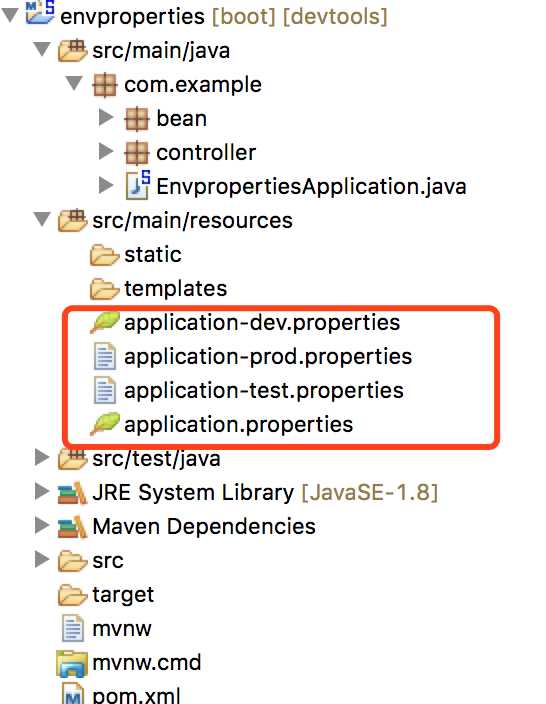The image size is (546, 704).
Task: Click the JRE System Library icon
Action: [72, 493]
